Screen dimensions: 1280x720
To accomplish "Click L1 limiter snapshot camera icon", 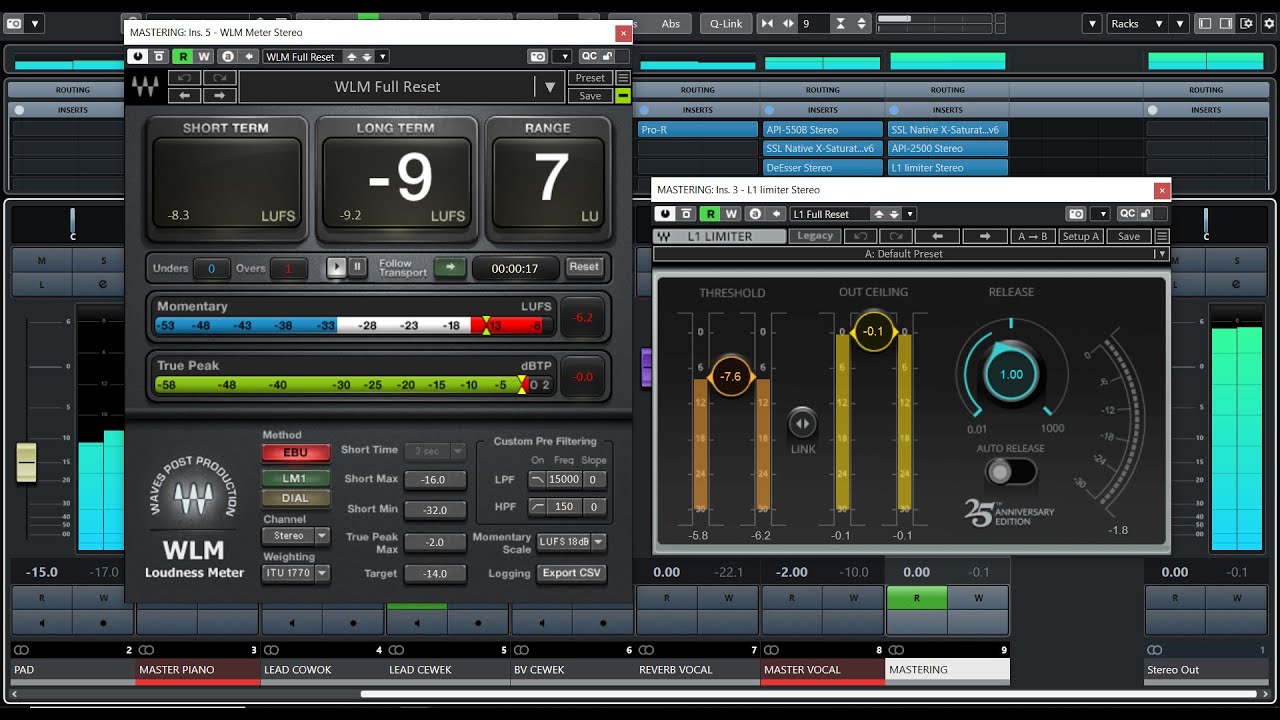I will coord(1075,214).
